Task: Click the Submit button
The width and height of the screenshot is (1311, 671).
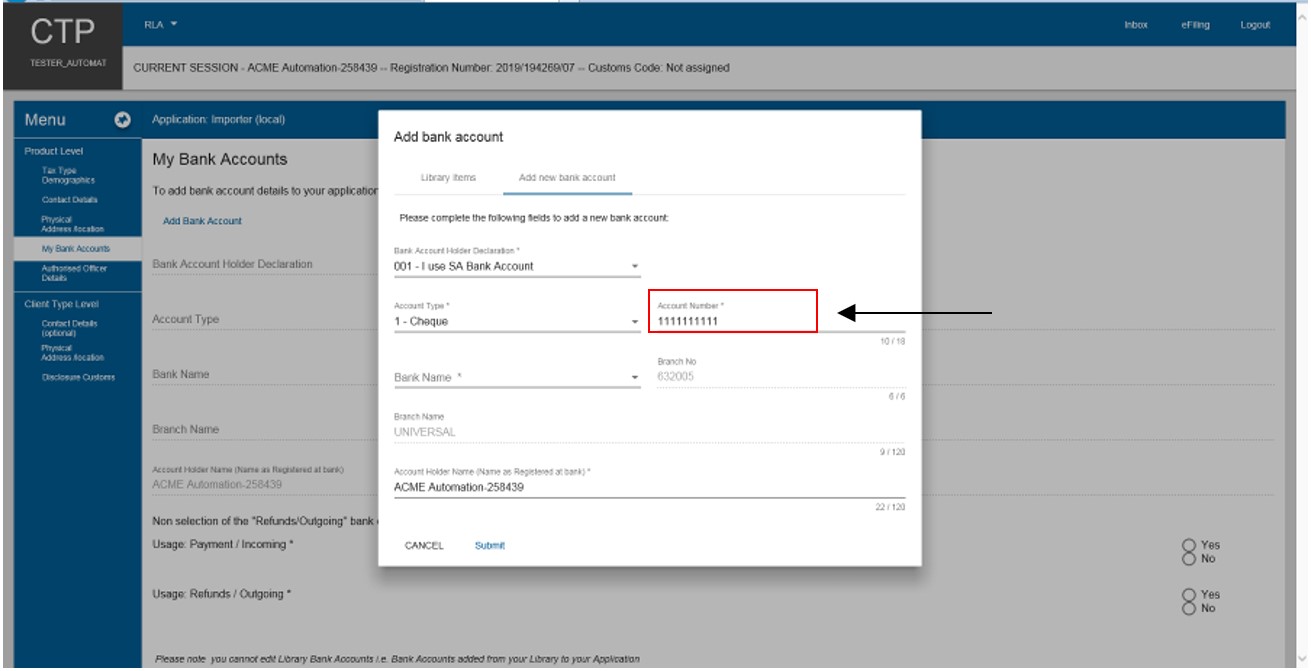Action: click(490, 545)
